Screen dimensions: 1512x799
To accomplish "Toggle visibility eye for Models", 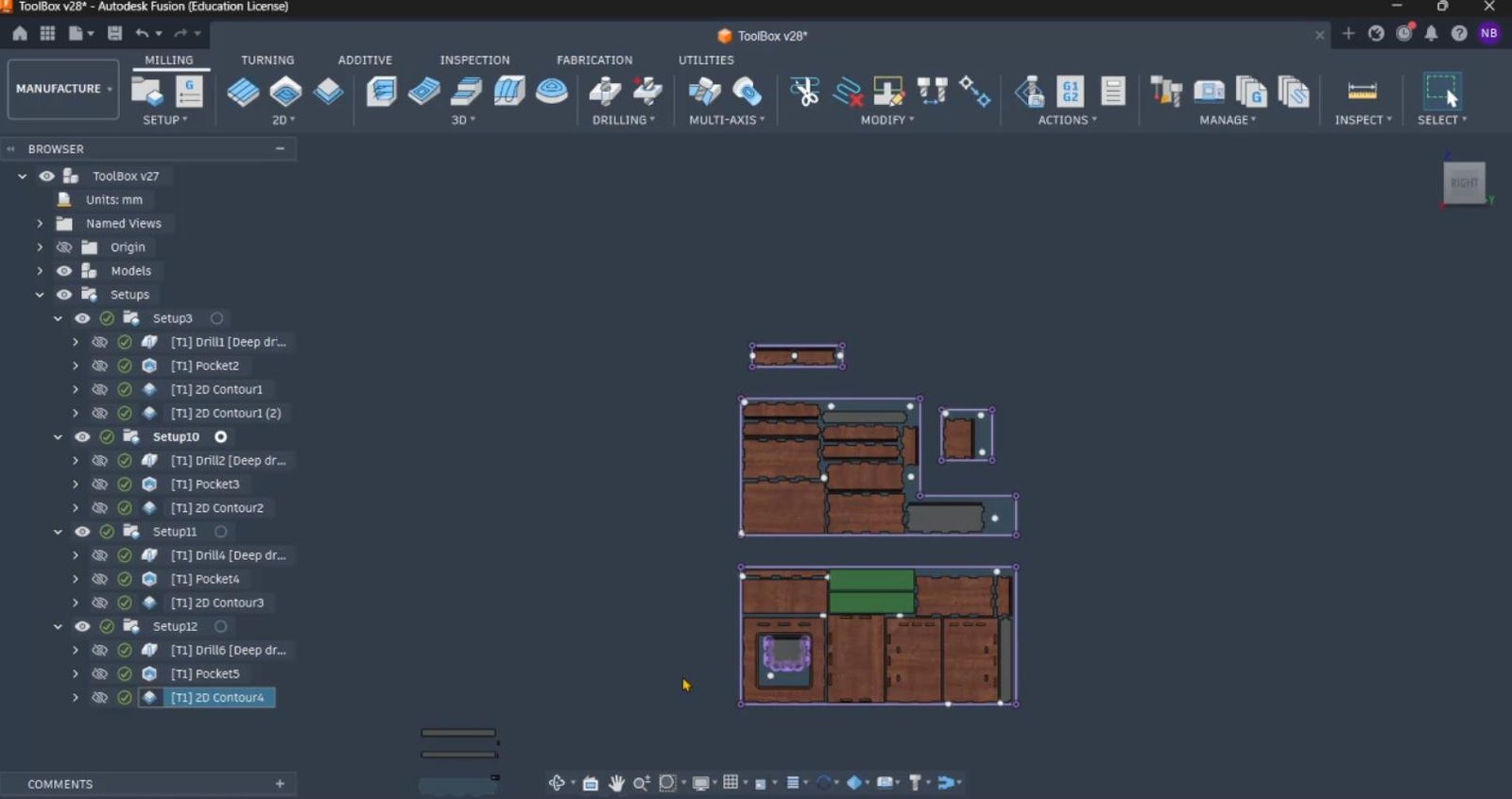I will click(64, 271).
